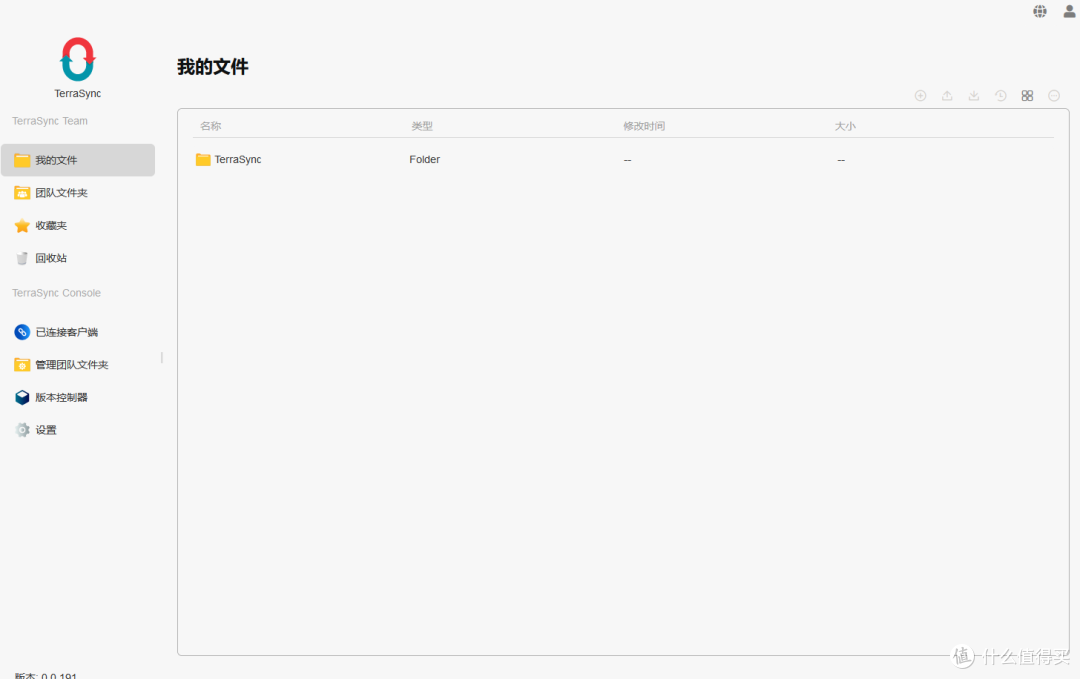This screenshot has height=679, width=1080.
Task: Open the more options ellipsis icon
Action: coord(1054,96)
